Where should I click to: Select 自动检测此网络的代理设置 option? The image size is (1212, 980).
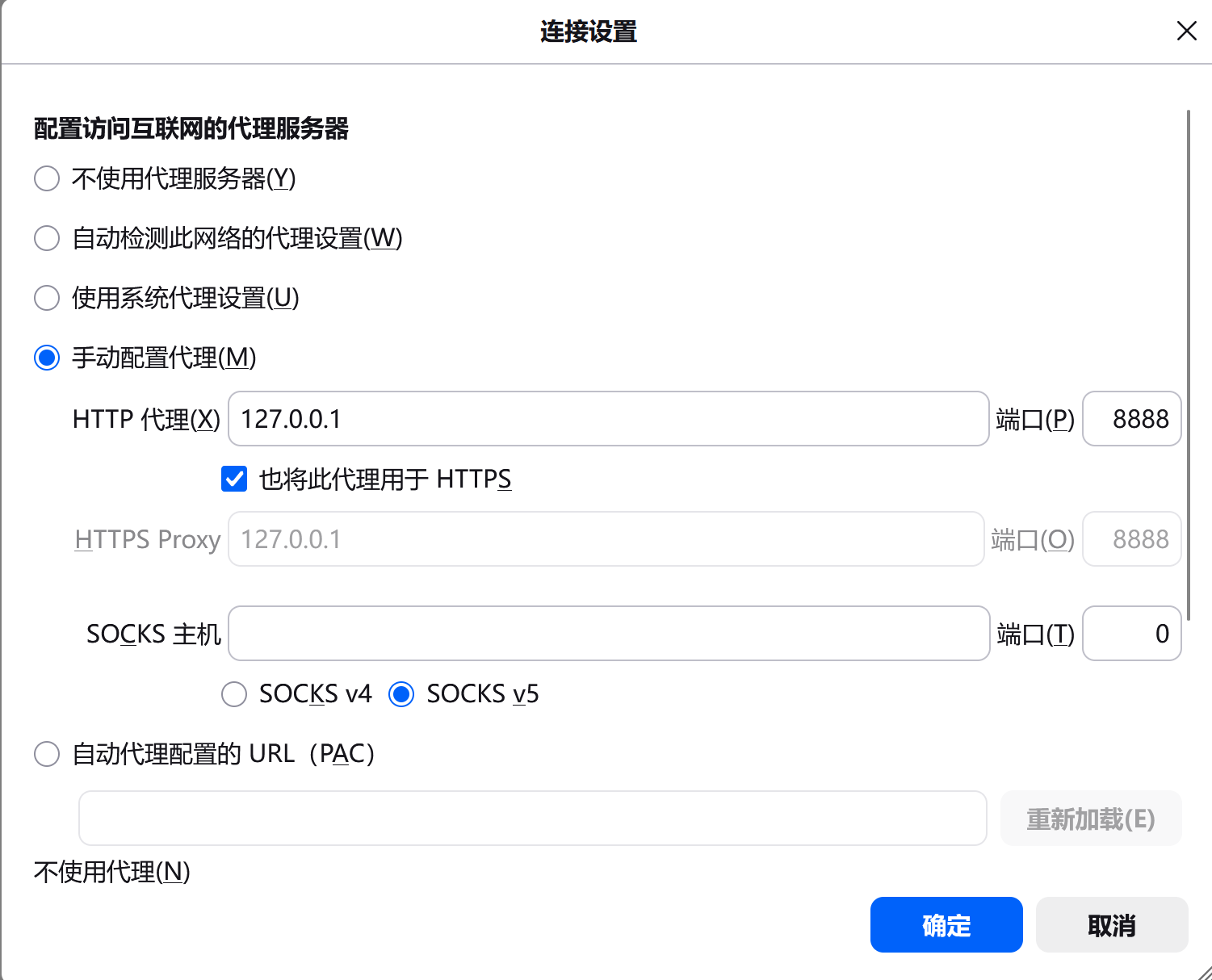point(46,238)
